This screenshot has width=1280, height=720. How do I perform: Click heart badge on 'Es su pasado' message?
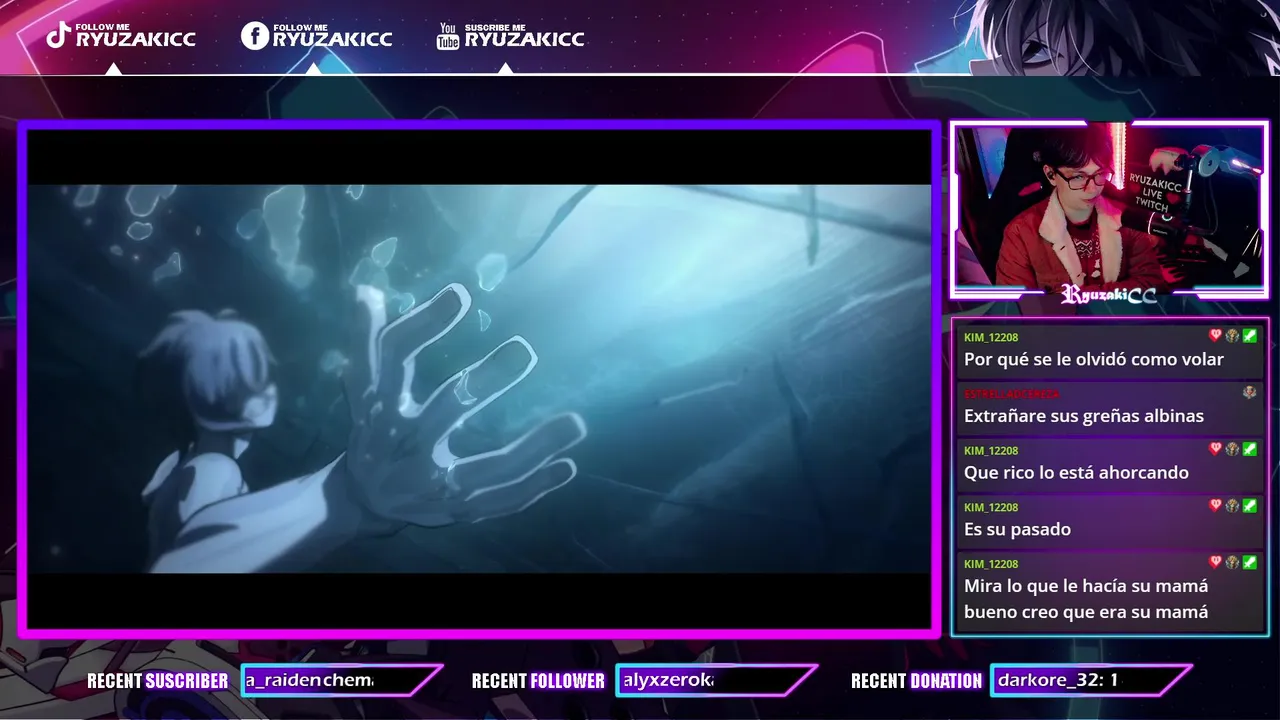(1216, 506)
